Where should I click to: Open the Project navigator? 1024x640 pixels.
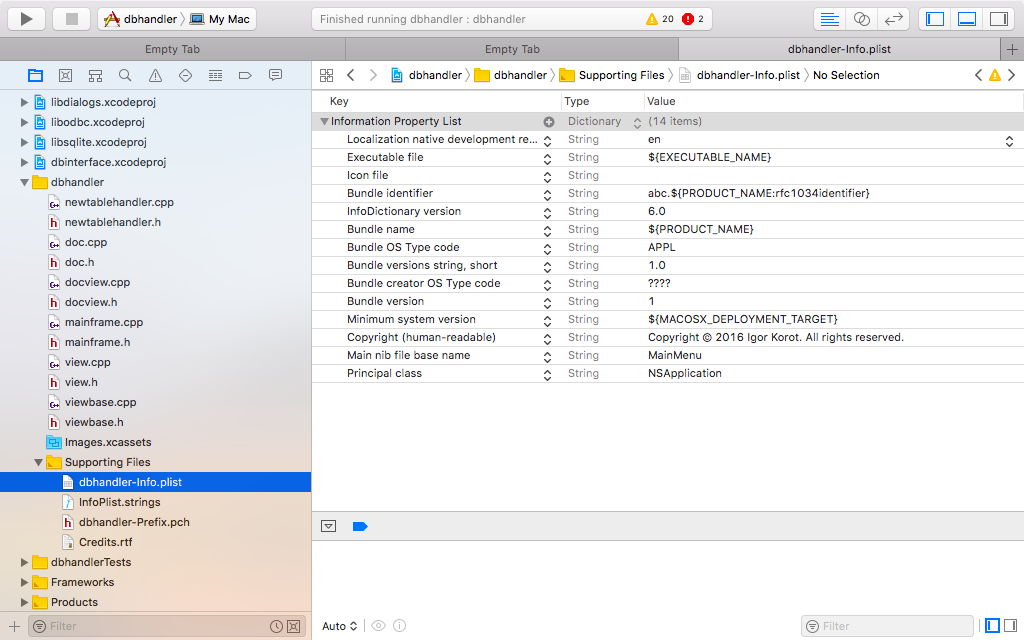pyautogui.click(x=35, y=76)
